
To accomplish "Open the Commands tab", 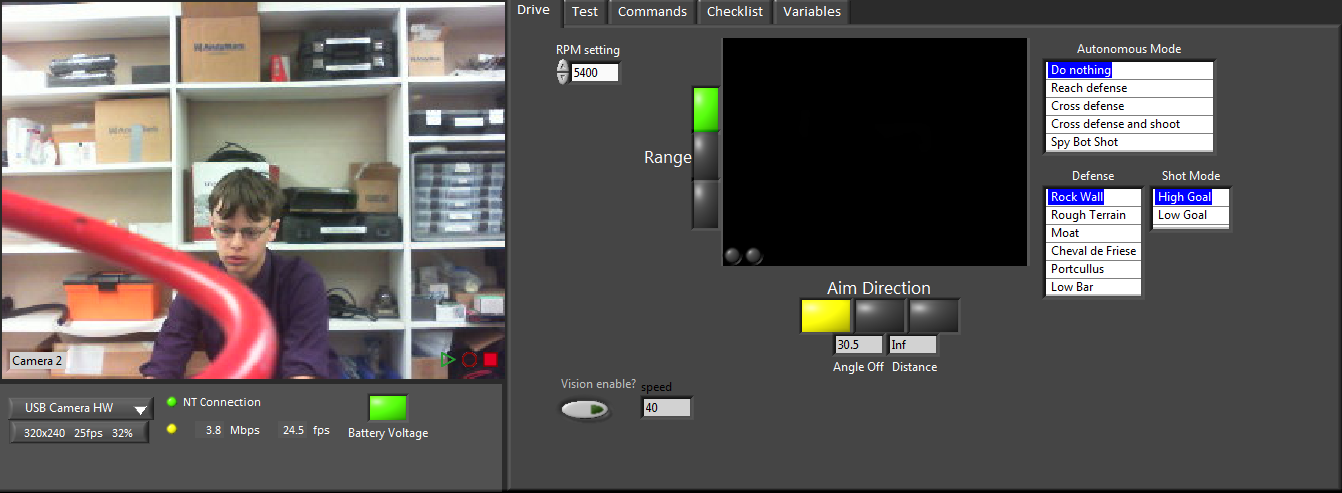I will 652,12.
